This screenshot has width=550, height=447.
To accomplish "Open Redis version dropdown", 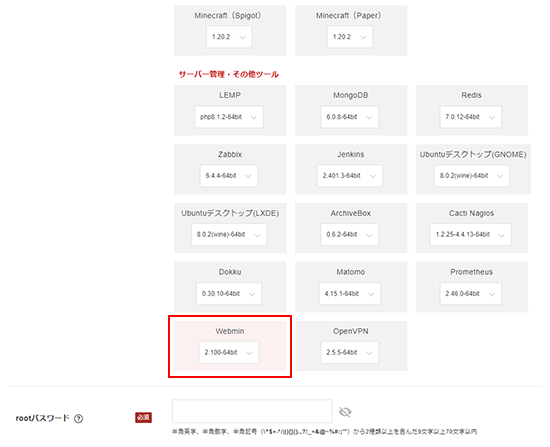I will (471, 117).
